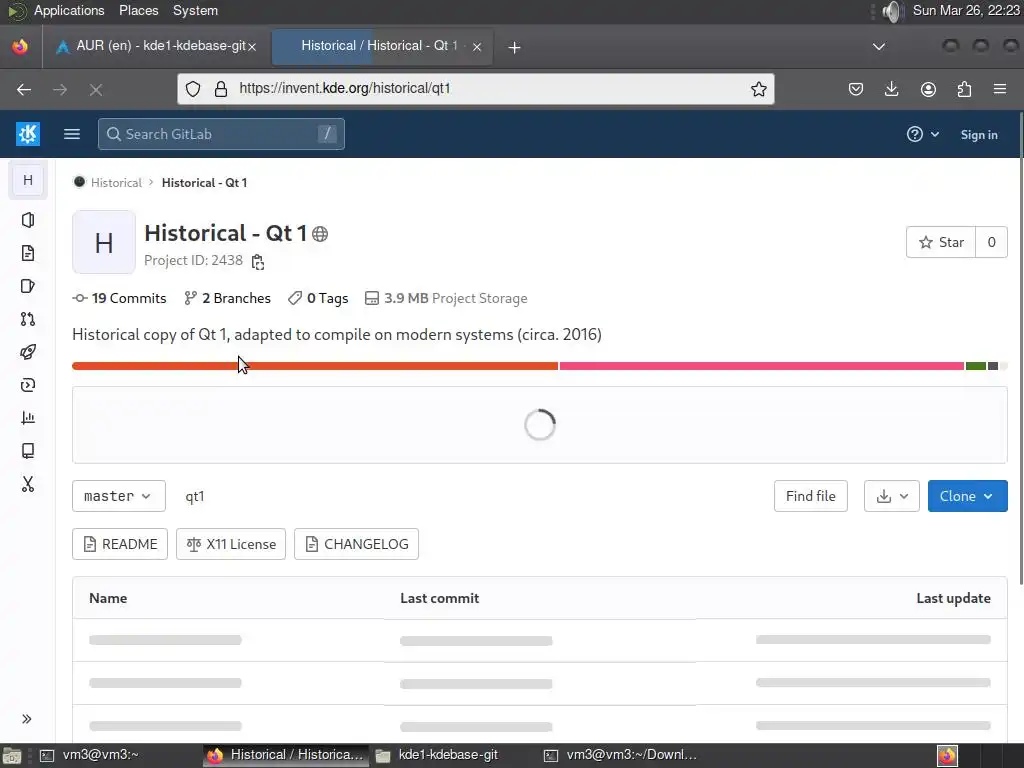Go back with the browser arrow
This screenshot has width=1024, height=768.
click(x=24, y=89)
